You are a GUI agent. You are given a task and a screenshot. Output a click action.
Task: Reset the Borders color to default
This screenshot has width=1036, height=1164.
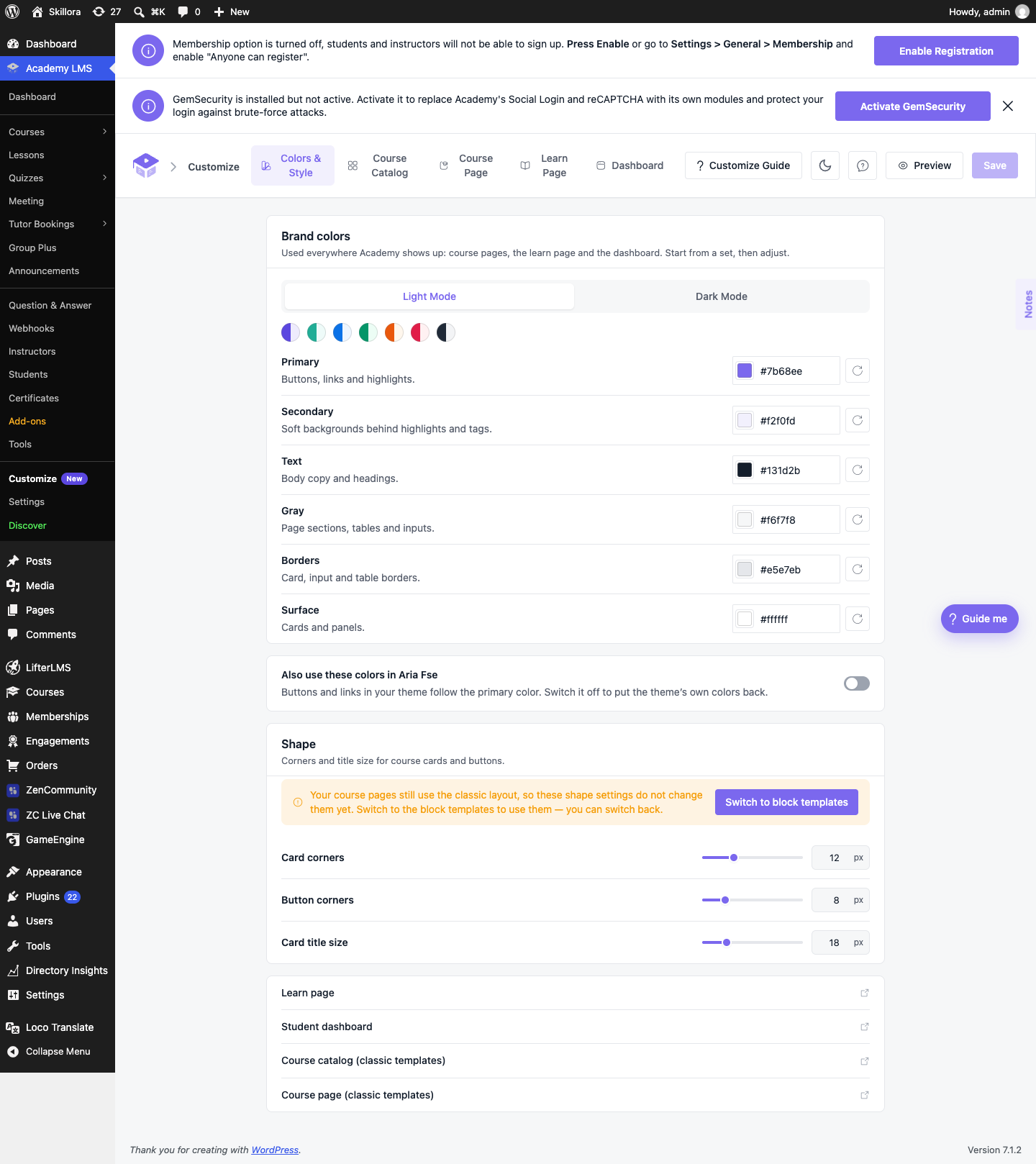pos(858,569)
